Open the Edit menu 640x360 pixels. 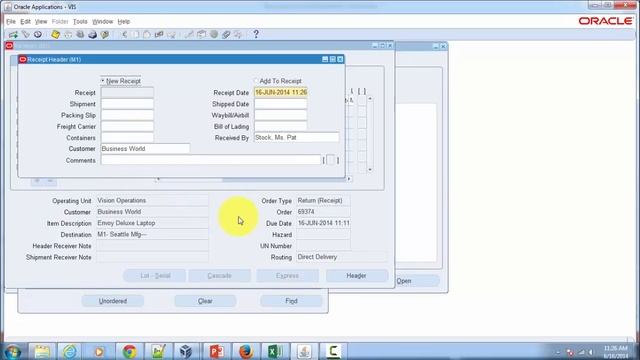click(25, 22)
